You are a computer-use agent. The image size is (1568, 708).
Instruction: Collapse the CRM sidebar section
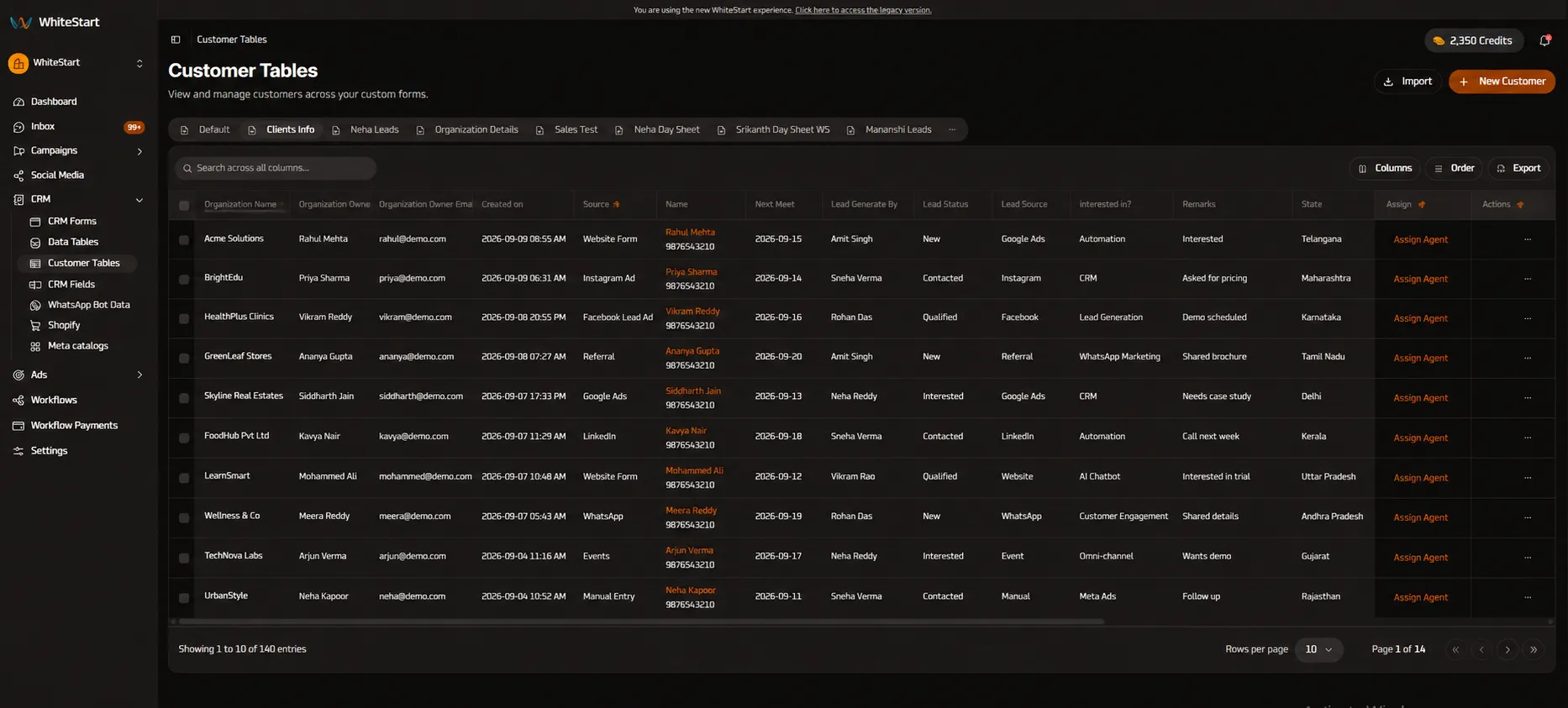click(x=139, y=200)
